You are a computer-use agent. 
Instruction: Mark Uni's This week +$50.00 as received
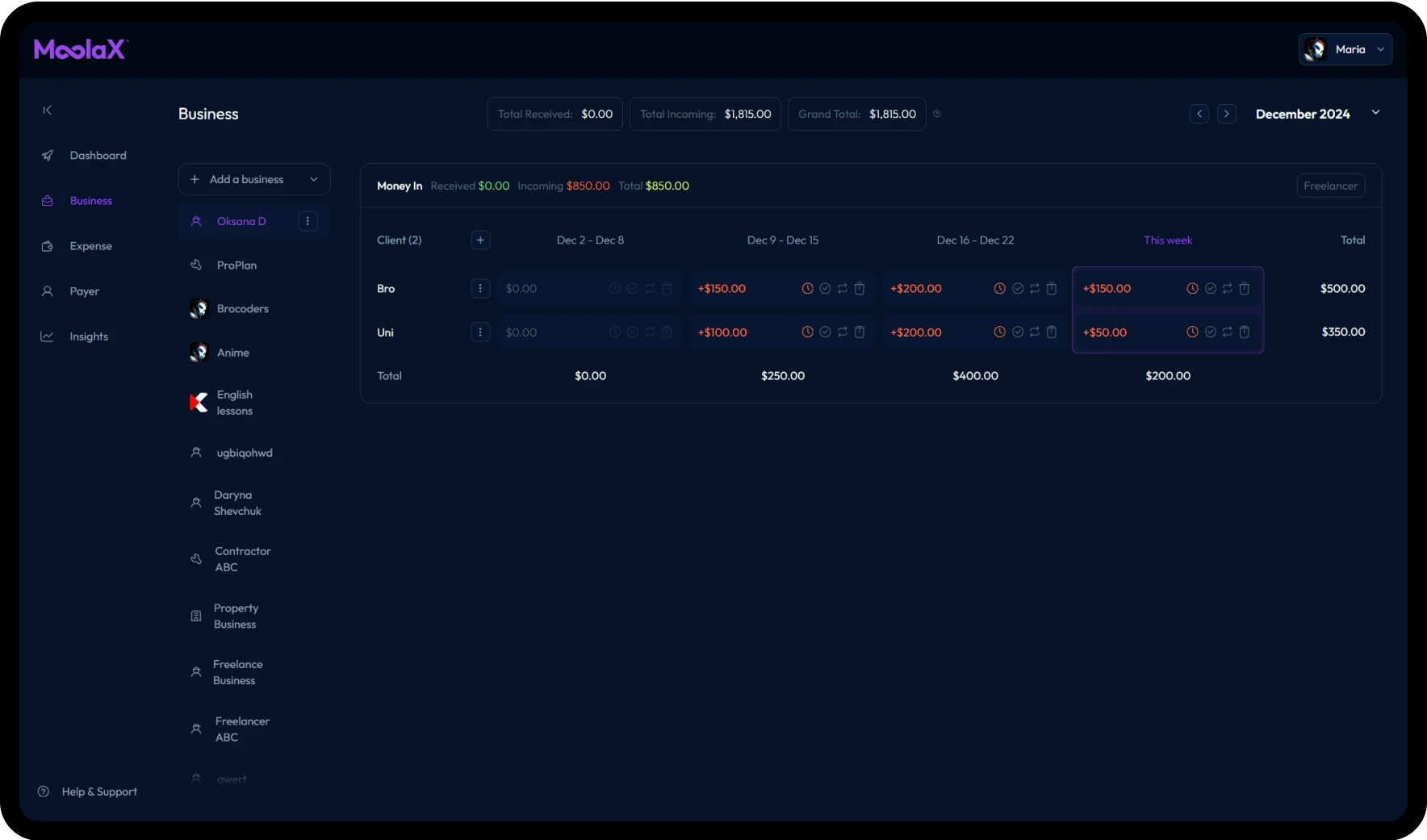coord(1210,332)
